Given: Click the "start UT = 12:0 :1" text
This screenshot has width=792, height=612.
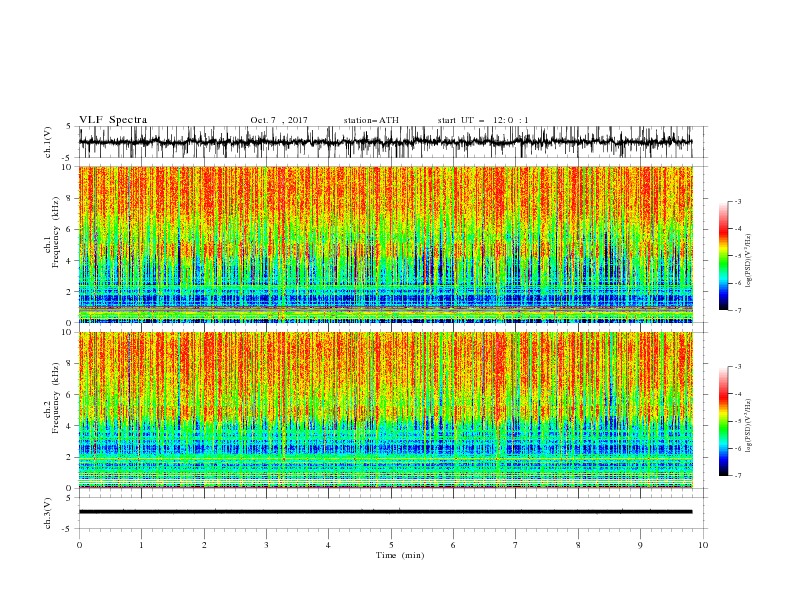Looking at the screenshot, I should [x=483, y=120].
